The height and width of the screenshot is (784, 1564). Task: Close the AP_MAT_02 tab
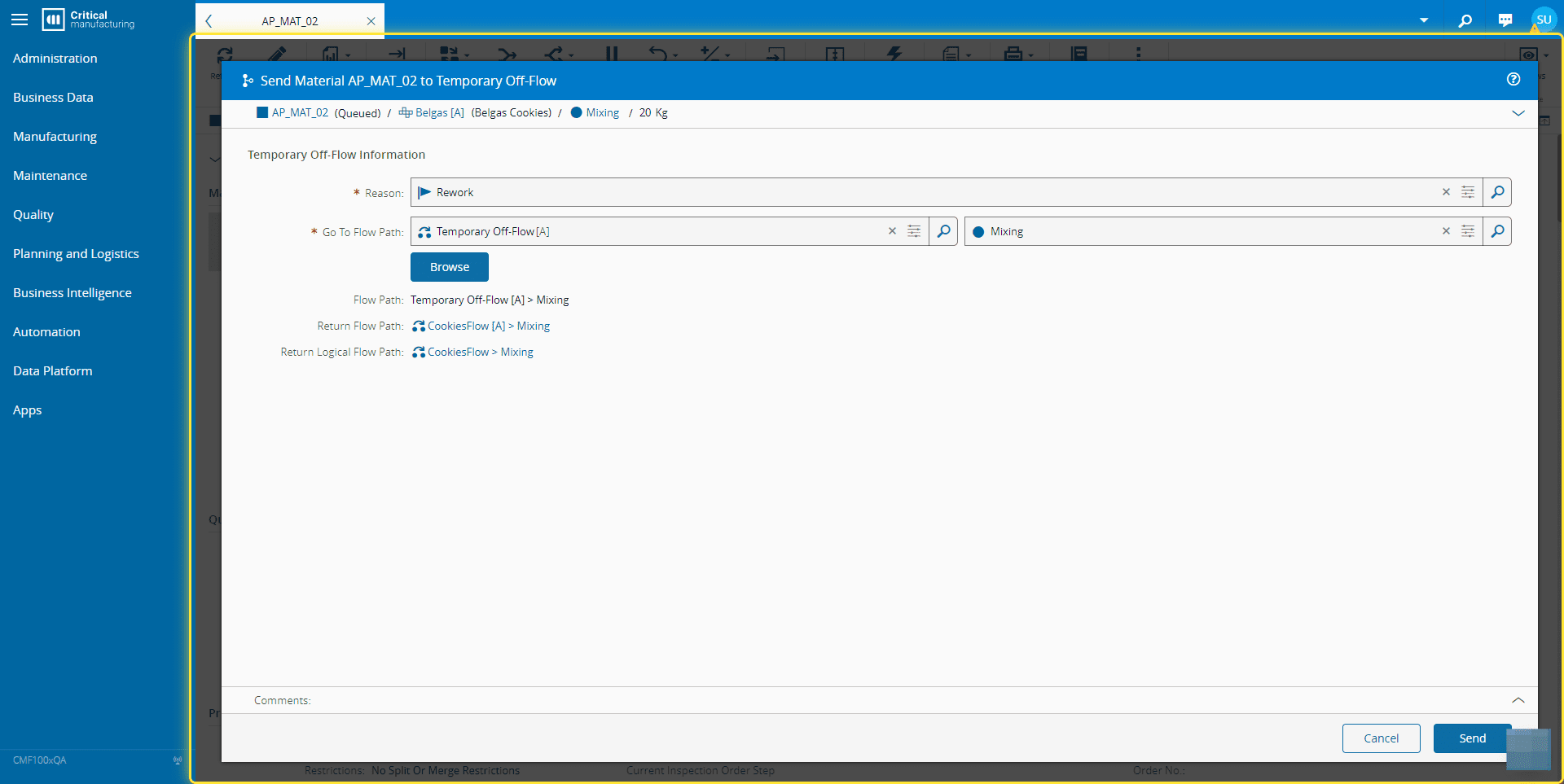(371, 21)
